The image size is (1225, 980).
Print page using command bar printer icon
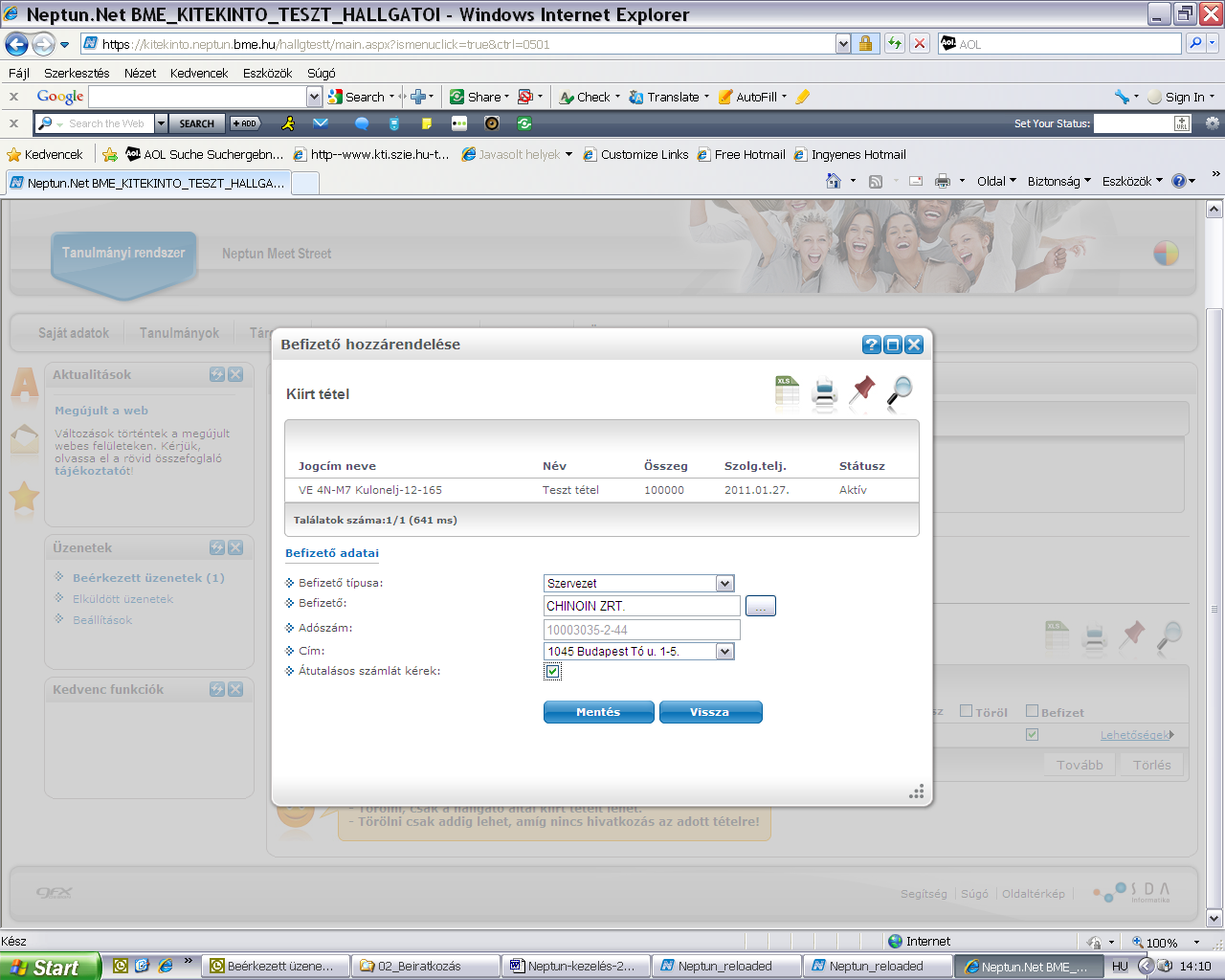coord(943,181)
